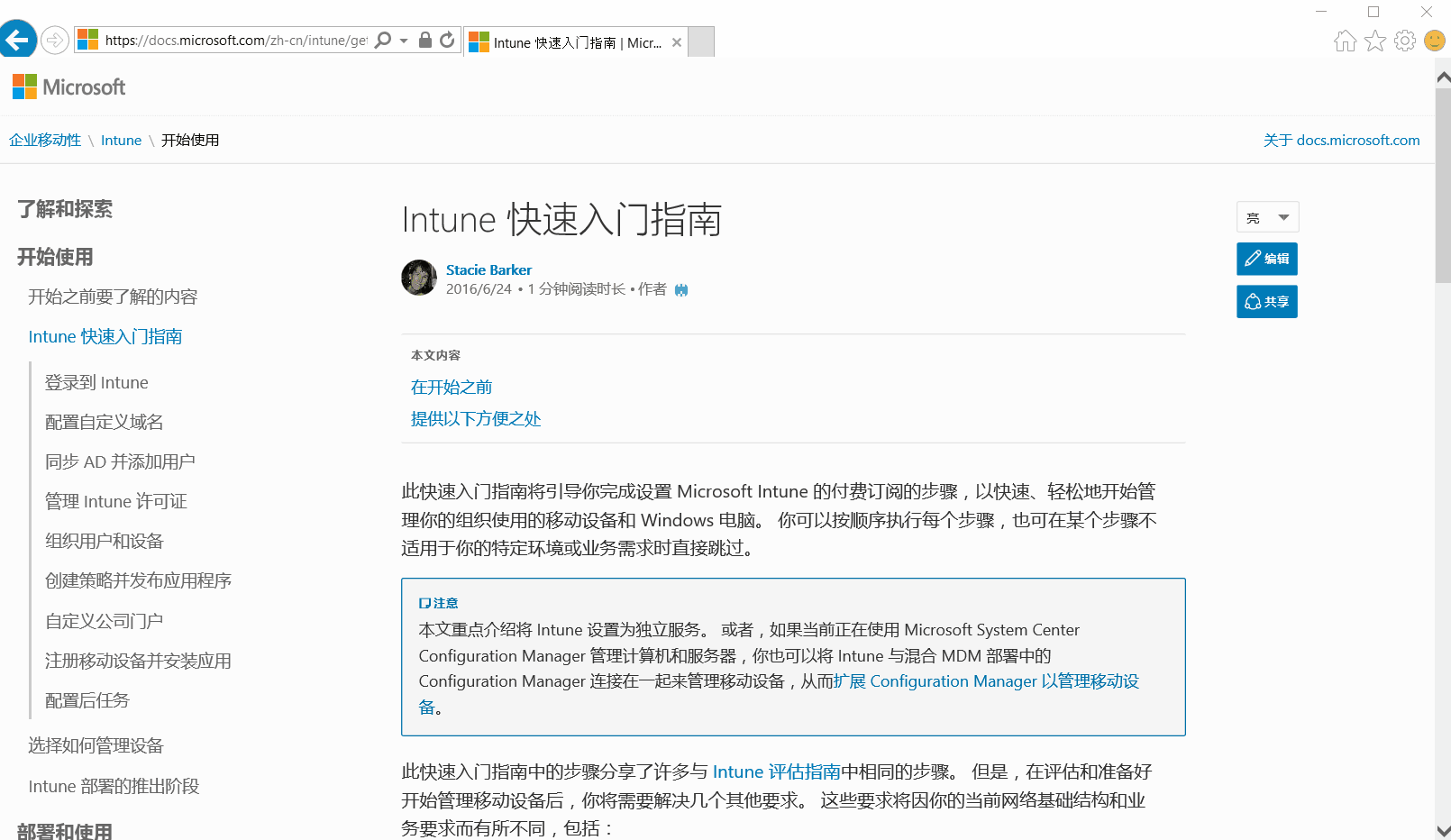Select 自定义公司门户 in sidebar
The image size is (1451, 840).
pyautogui.click(x=105, y=621)
